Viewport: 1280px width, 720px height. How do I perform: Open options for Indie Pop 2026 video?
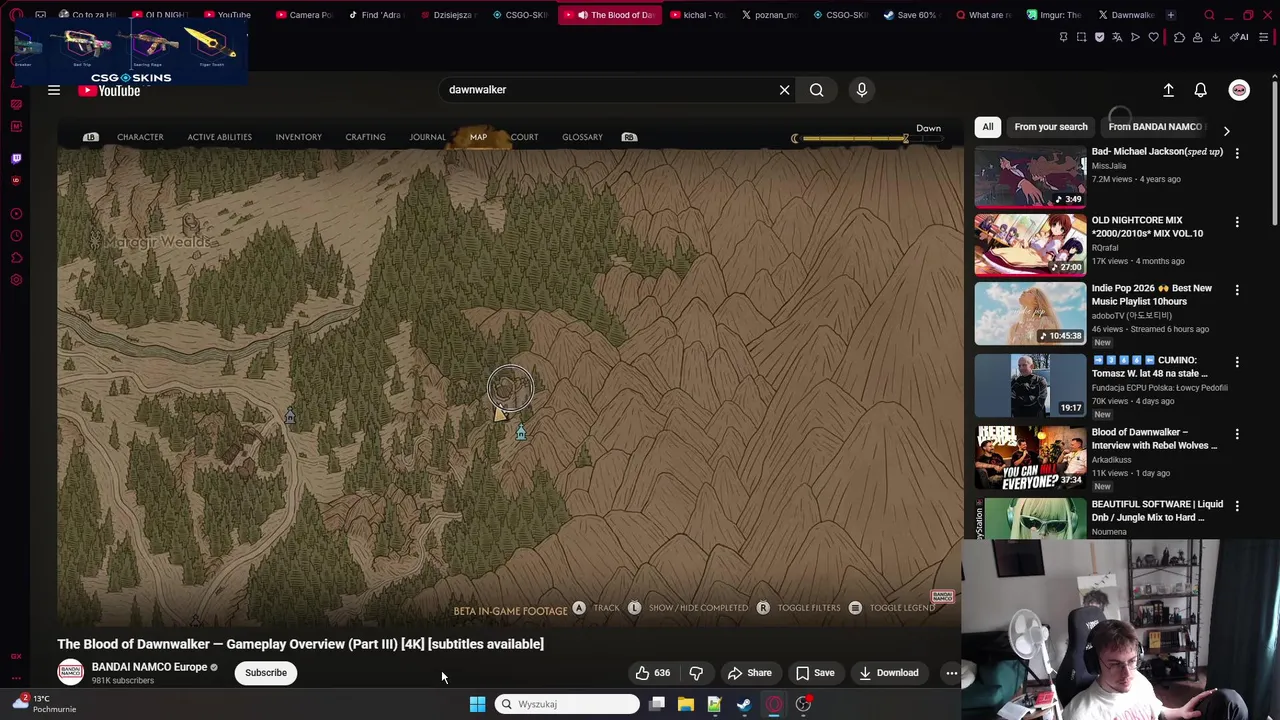tap(1237, 290)
